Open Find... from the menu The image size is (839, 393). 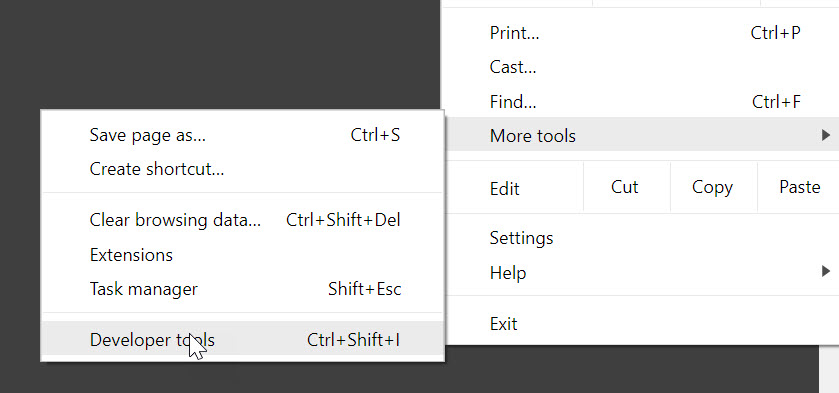click(640, 101)
